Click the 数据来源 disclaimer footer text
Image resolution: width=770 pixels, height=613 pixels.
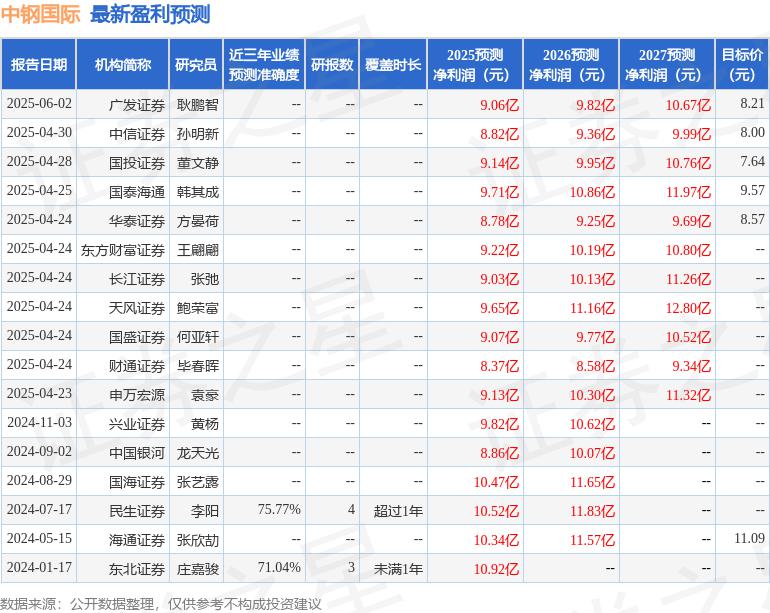(161, 604)
